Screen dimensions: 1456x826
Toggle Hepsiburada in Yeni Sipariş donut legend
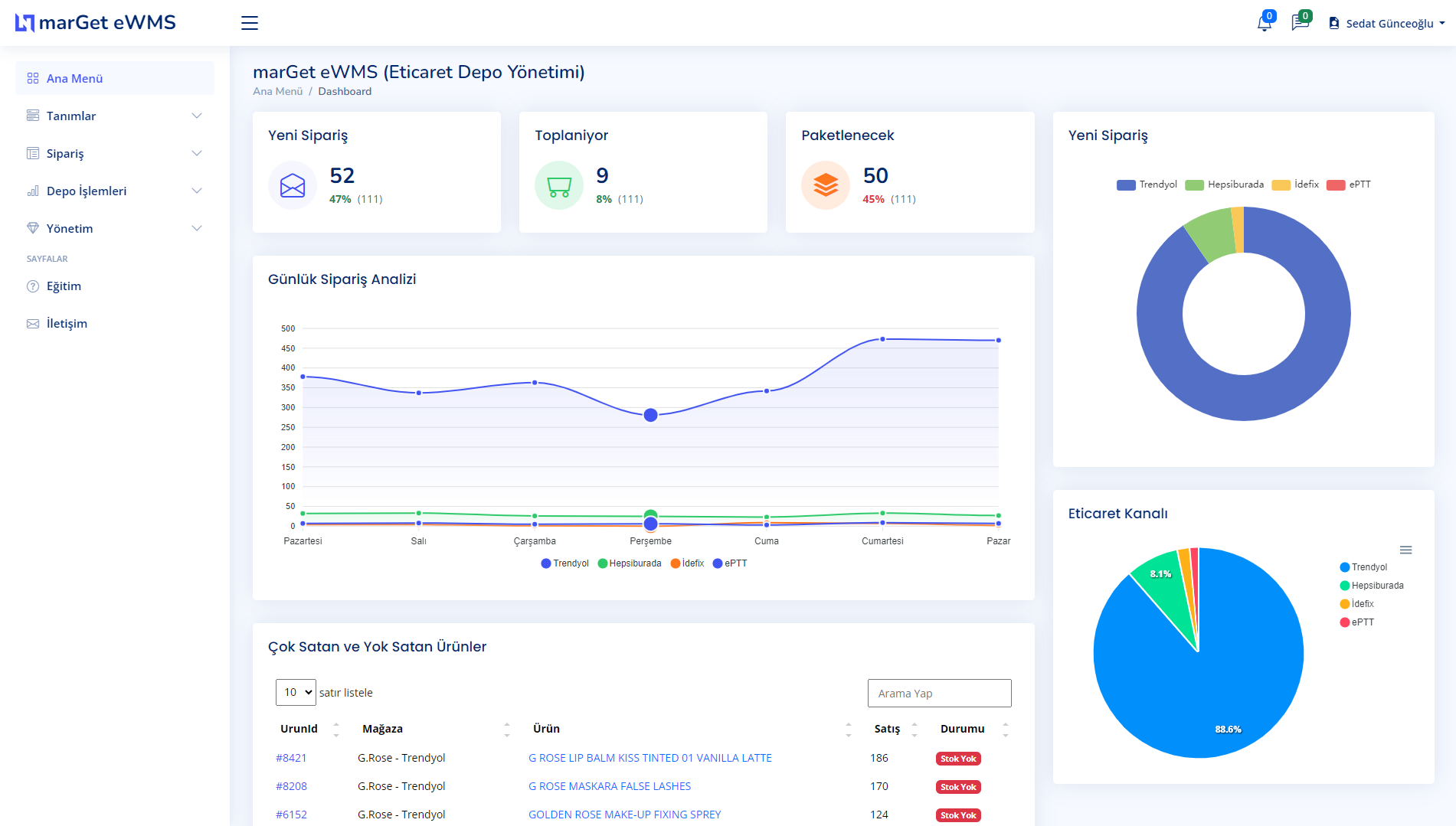click(x=1224, y=184)
